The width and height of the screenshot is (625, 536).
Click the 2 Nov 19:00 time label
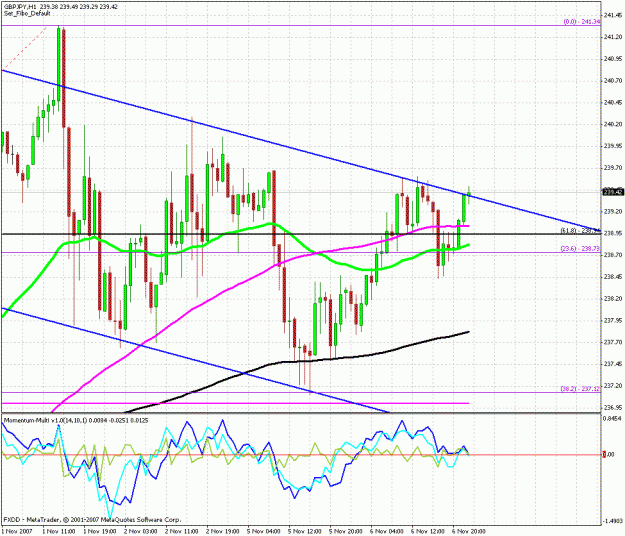(223, 531)
